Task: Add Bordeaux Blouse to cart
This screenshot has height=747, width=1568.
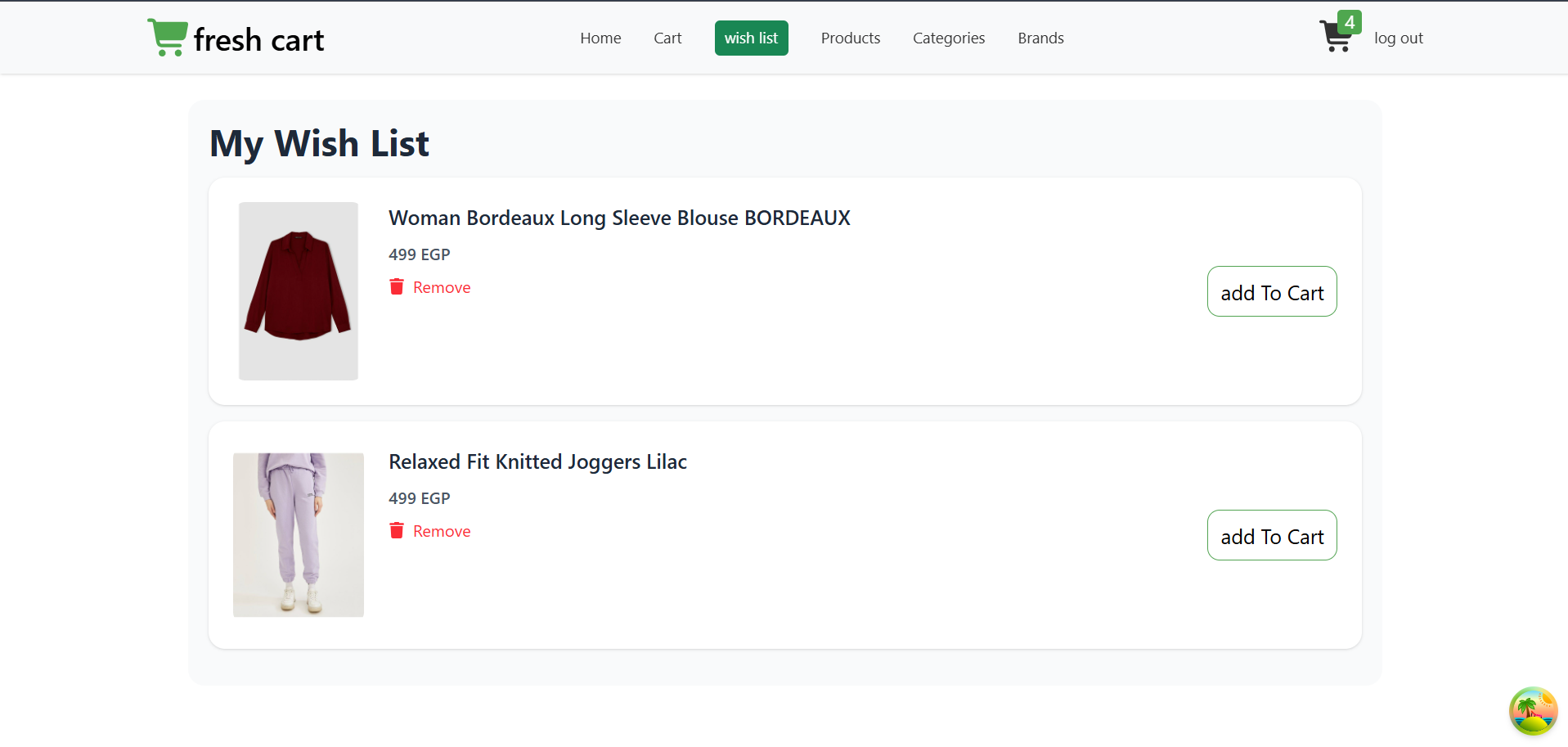Action: pyautogui.click(x=1271, y=292)
